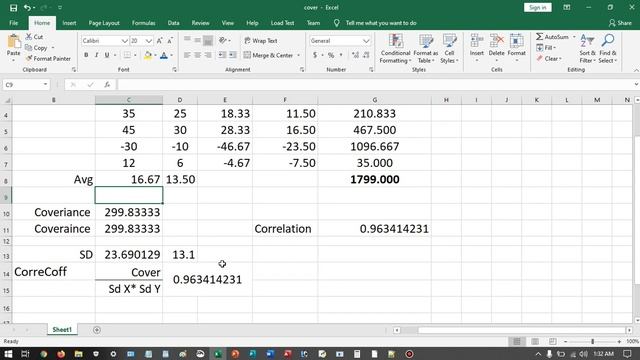This screenshot has height=360, width=640.
Task: Toggle Bold formatting
Action: 86,55
